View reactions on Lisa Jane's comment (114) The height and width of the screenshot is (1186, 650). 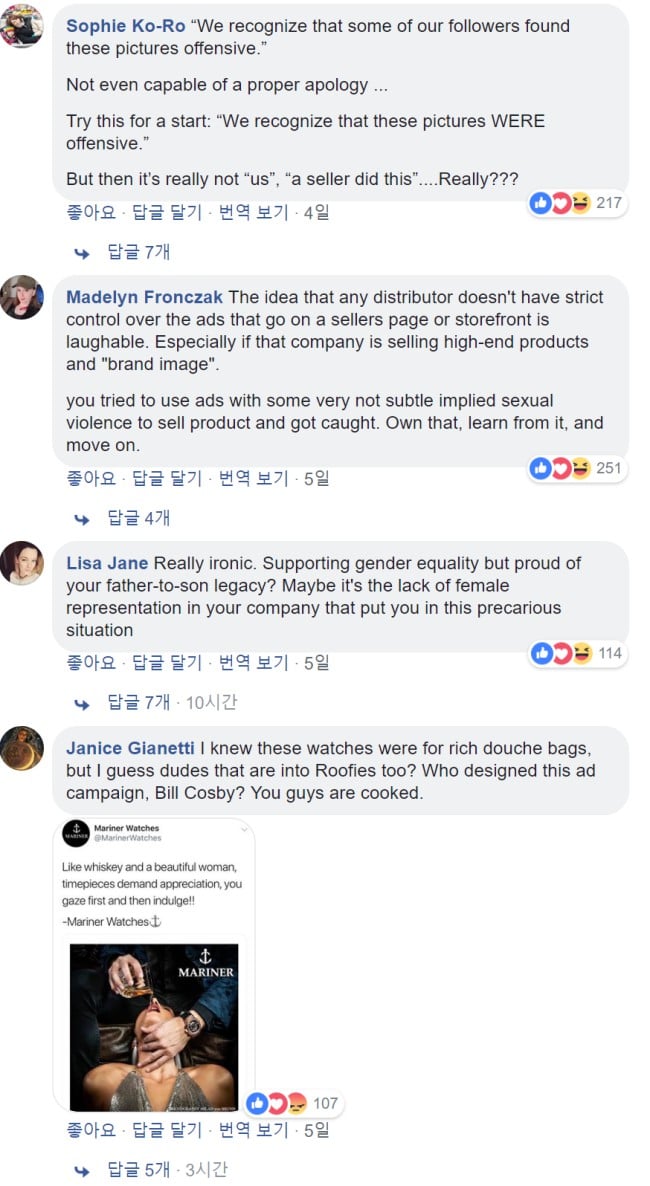pos(577,654)
